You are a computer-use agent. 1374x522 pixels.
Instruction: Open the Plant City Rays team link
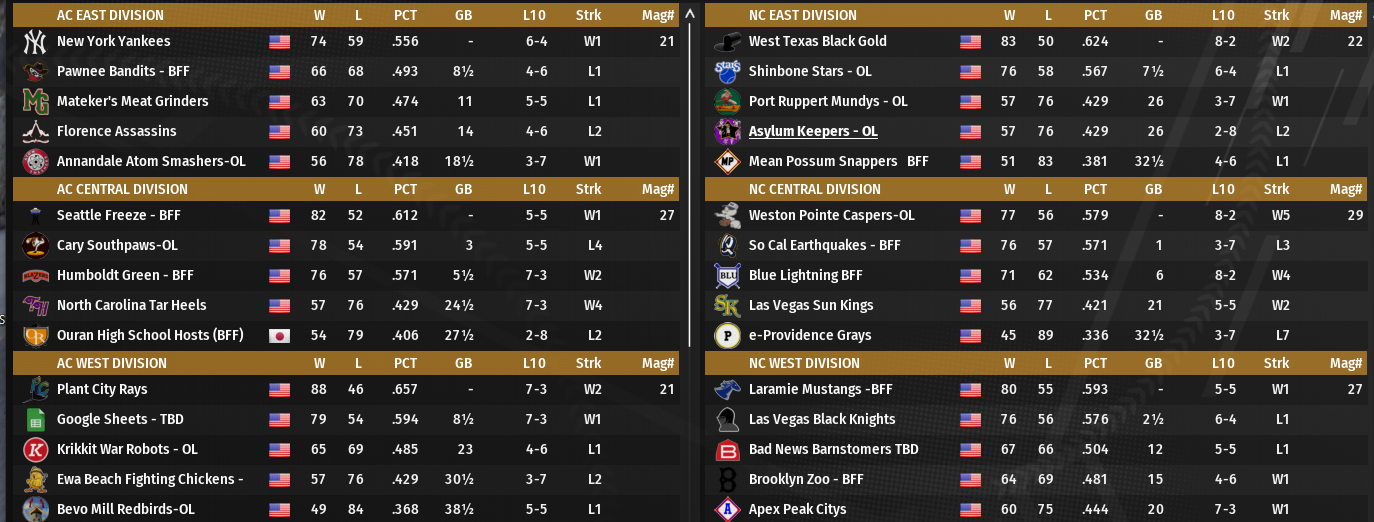tap(102, 390)
